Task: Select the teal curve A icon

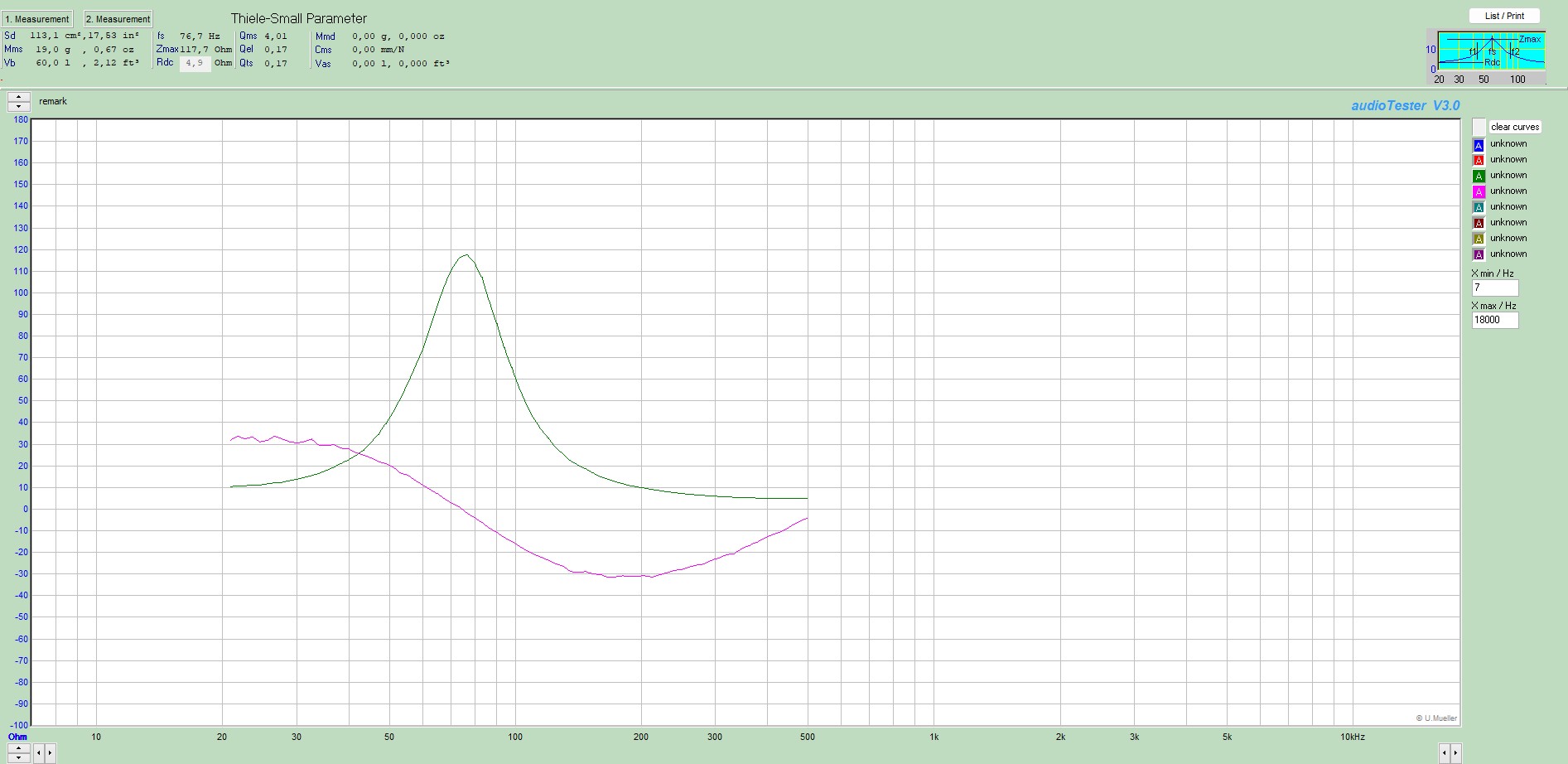Action: click(x=1479, y=208)
